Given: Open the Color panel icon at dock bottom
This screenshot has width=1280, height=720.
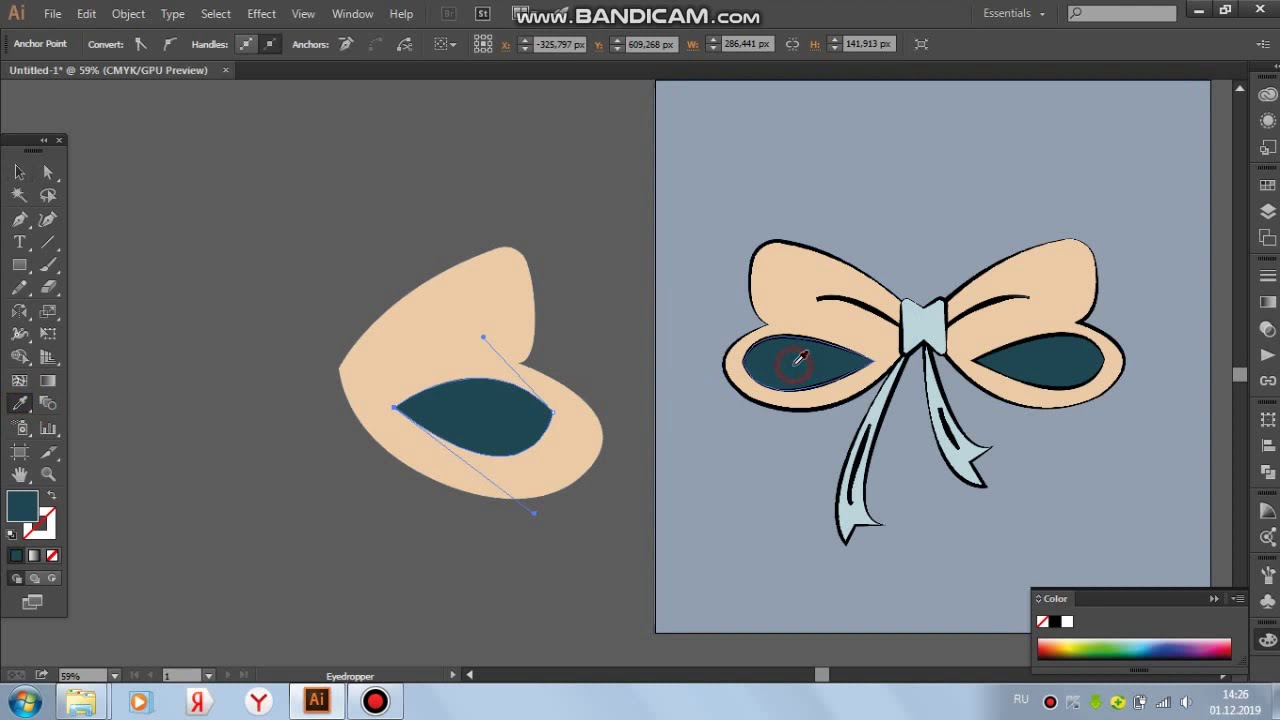Looking at the screenshot, I should 1268,640.
